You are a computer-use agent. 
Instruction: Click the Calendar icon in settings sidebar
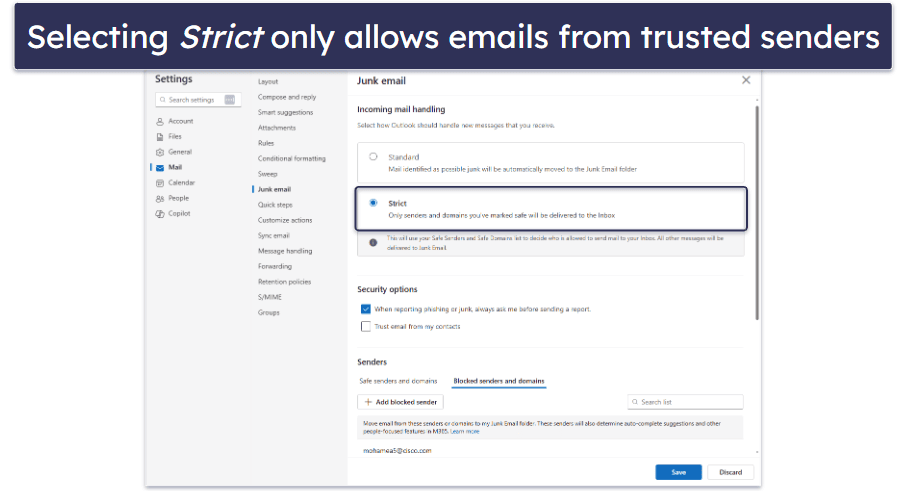[x=160, y=183]
